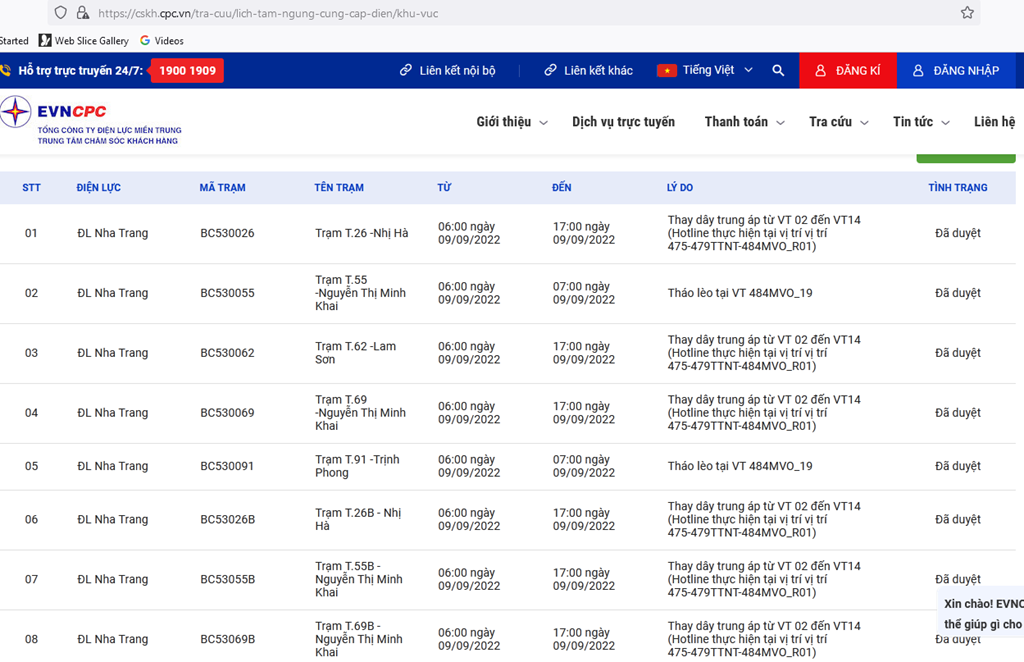Expand the Giới thiệu menu

(x=511, y=122)
